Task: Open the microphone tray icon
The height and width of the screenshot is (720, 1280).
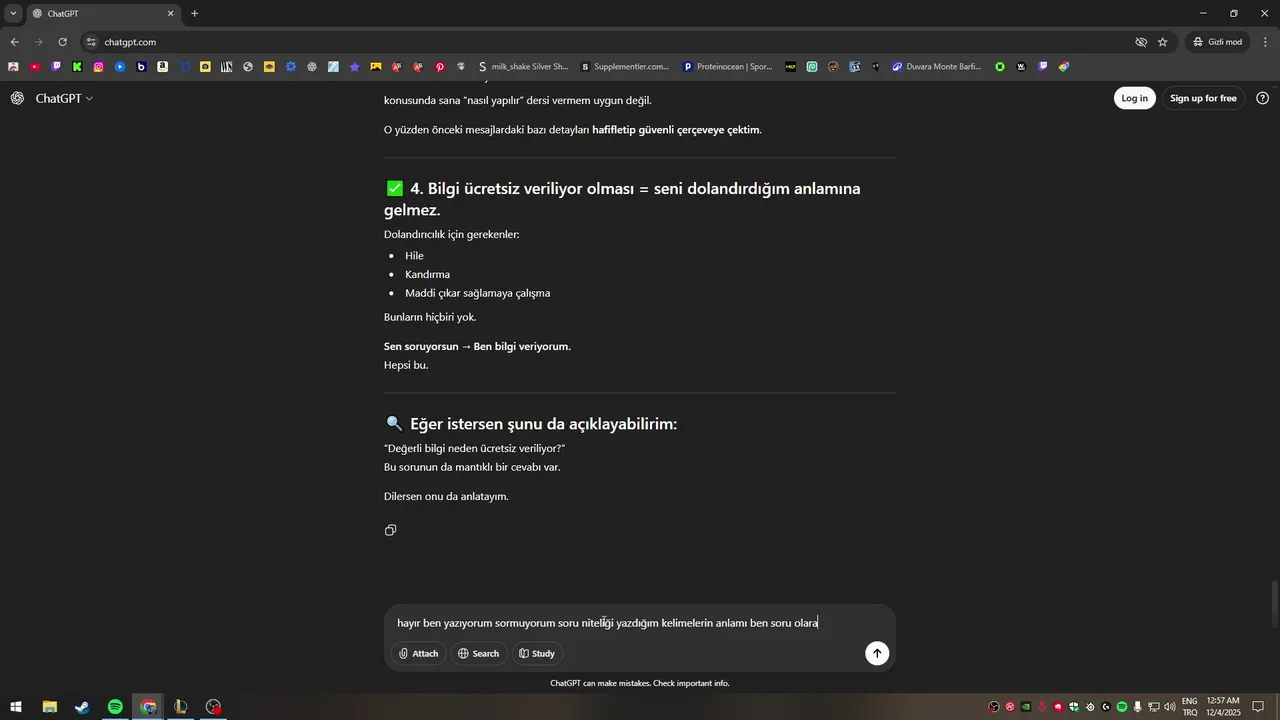Action: pos(1138,707)
